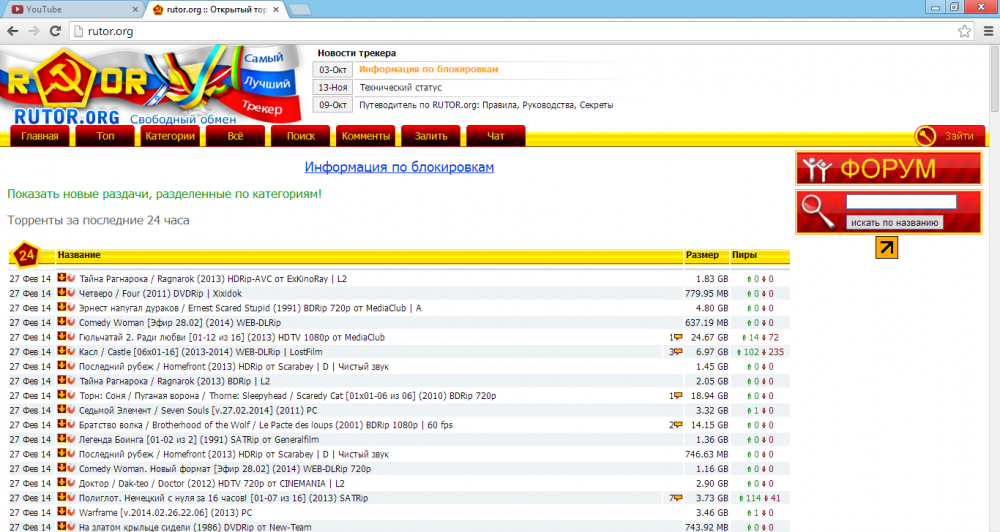The height and width of the screenshot is (532, 1000).
Task: Bookmark page with star icon
Action: click(964, 31)
